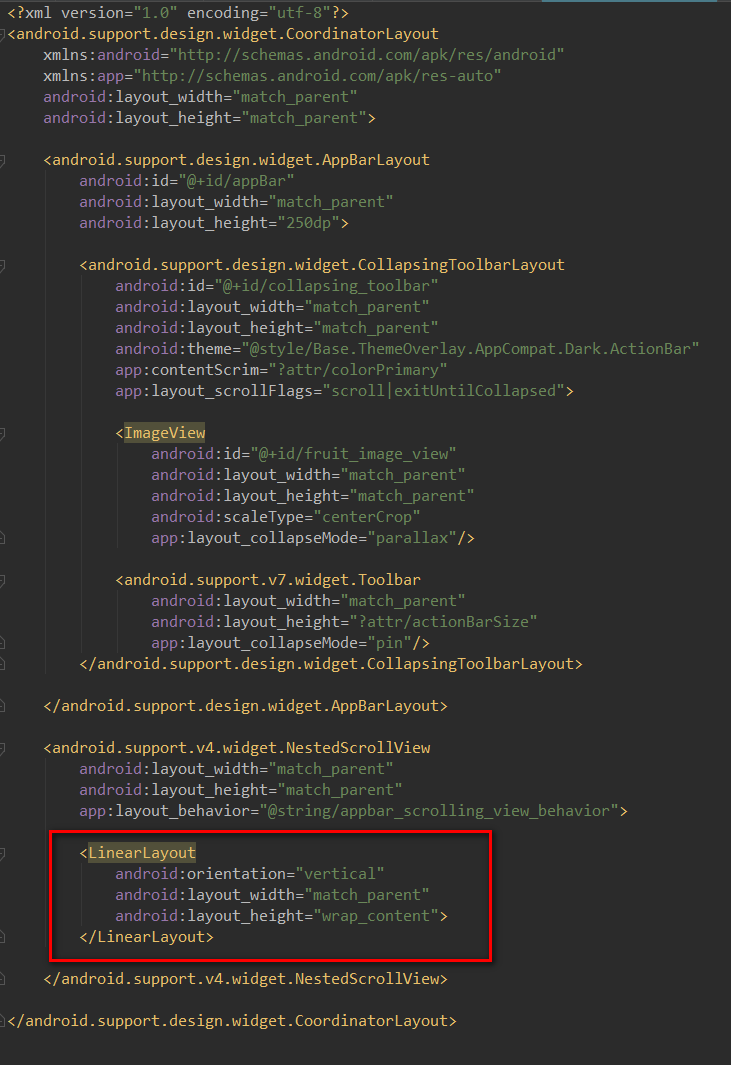This screenshot has height=1065, width=731.
Task: Click CoordinatorLayout's layout_width match_parent value
Action: click(295, 97)
